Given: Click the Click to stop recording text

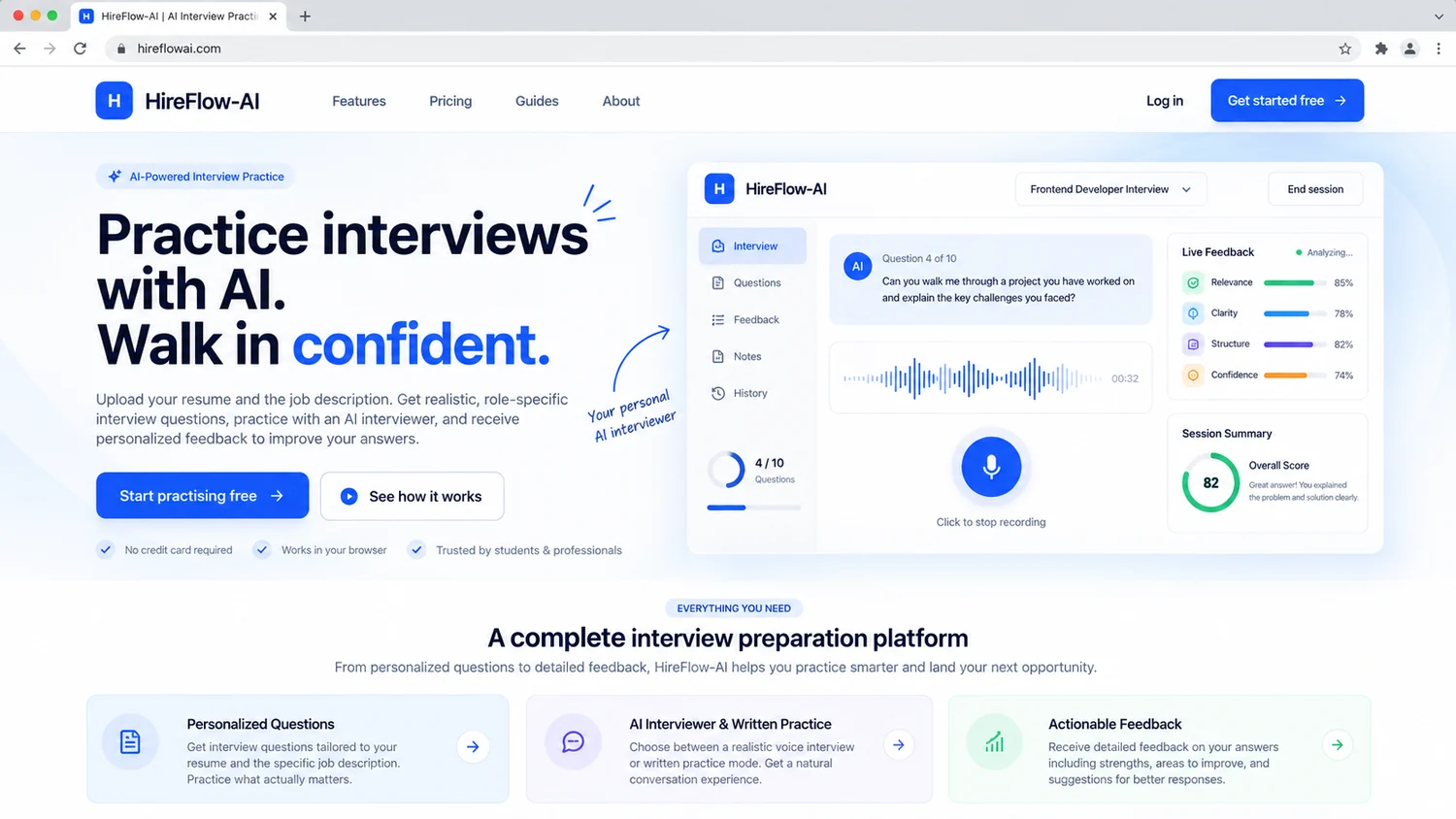Looking at the screenshot, I should (x=991, y=522).
